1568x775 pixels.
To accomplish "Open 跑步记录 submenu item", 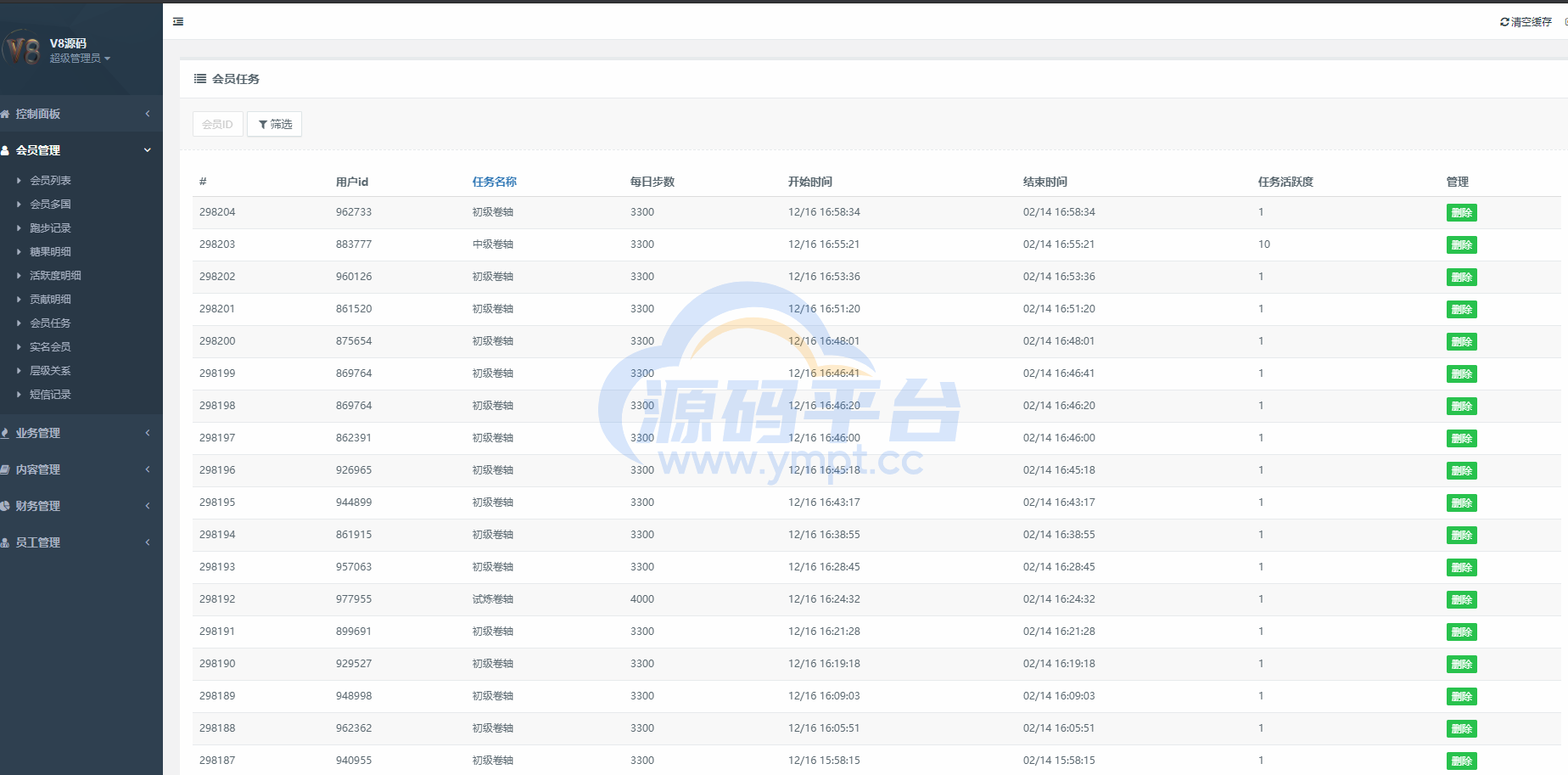I will tap(50, 228).
